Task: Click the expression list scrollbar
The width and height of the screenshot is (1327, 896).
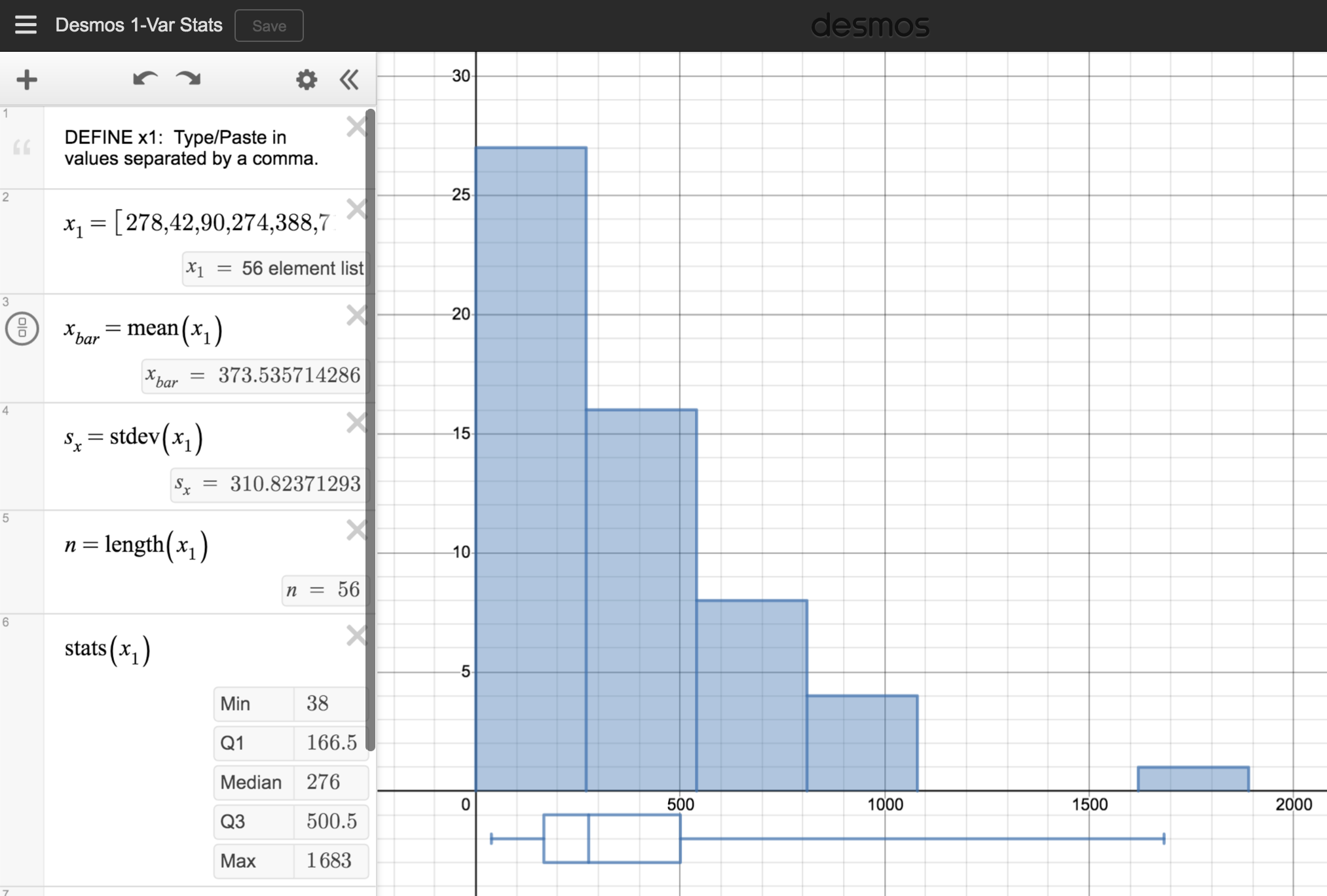Action: [370, 426]
